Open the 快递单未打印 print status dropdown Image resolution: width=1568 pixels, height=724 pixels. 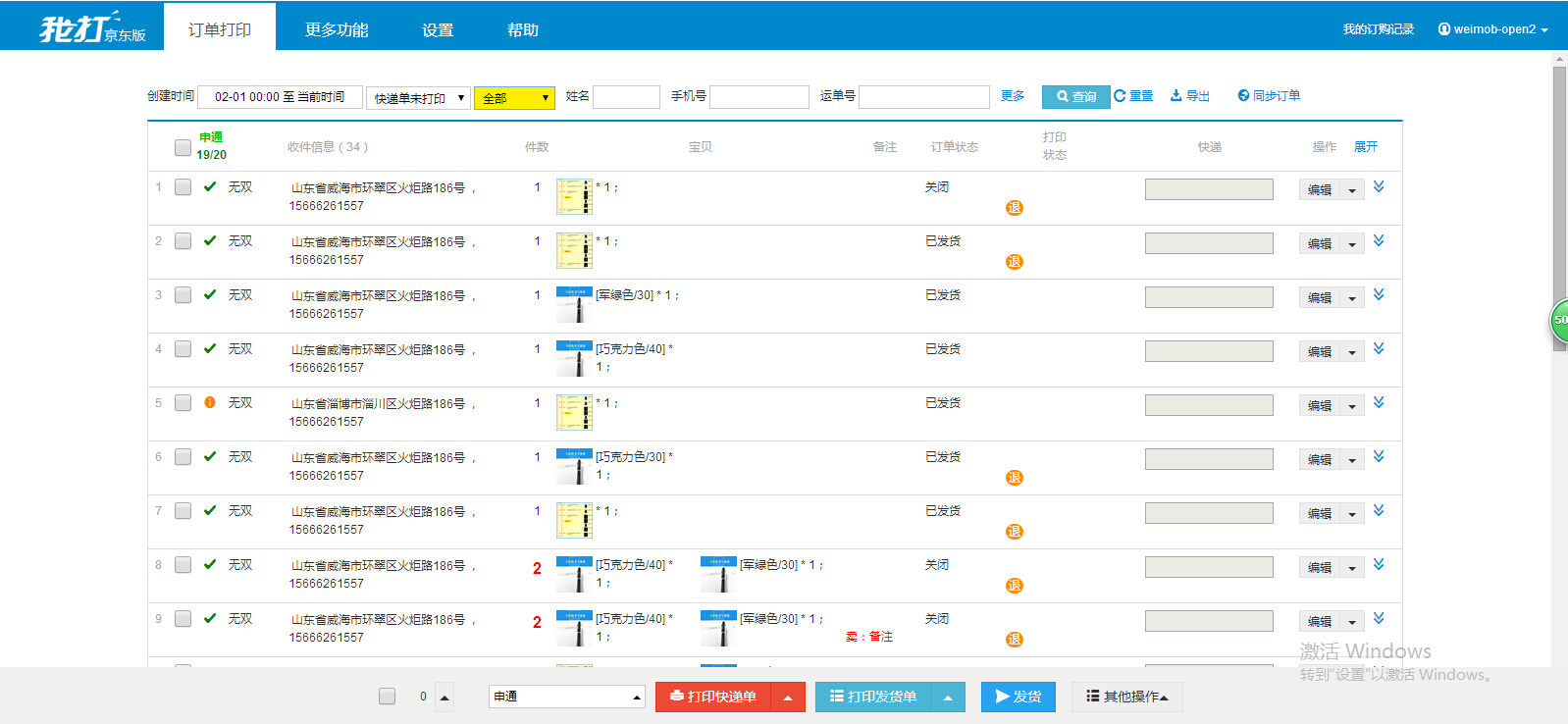click(x=418, y=98)
